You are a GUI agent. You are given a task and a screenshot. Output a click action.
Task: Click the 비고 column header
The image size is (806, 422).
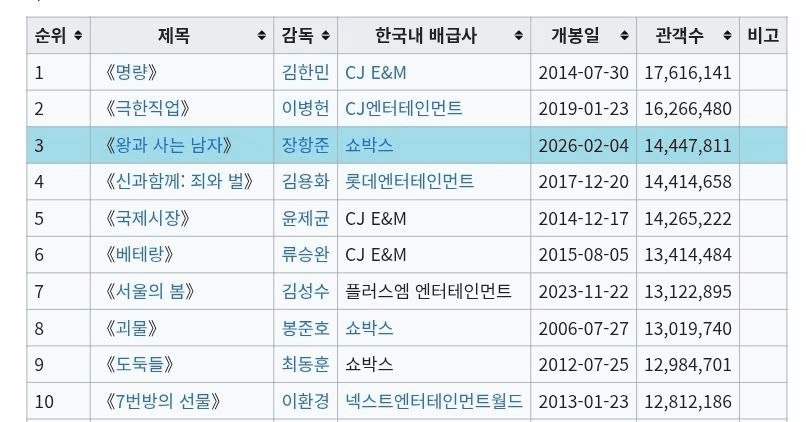click(763, 37)
